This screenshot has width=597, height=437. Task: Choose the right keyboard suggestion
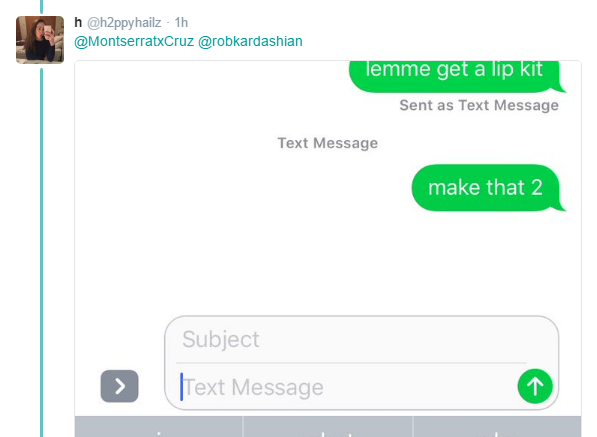(497, 427)
